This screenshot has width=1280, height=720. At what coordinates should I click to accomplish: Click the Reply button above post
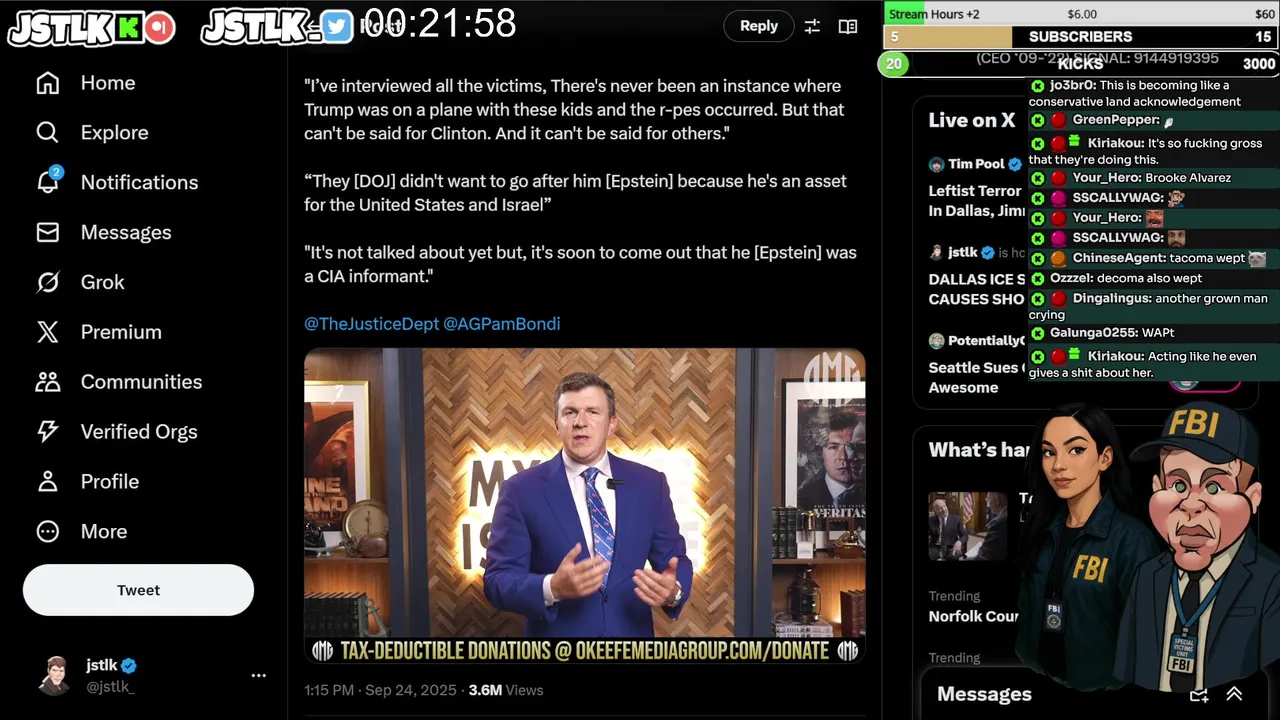[x=759, y=26]
